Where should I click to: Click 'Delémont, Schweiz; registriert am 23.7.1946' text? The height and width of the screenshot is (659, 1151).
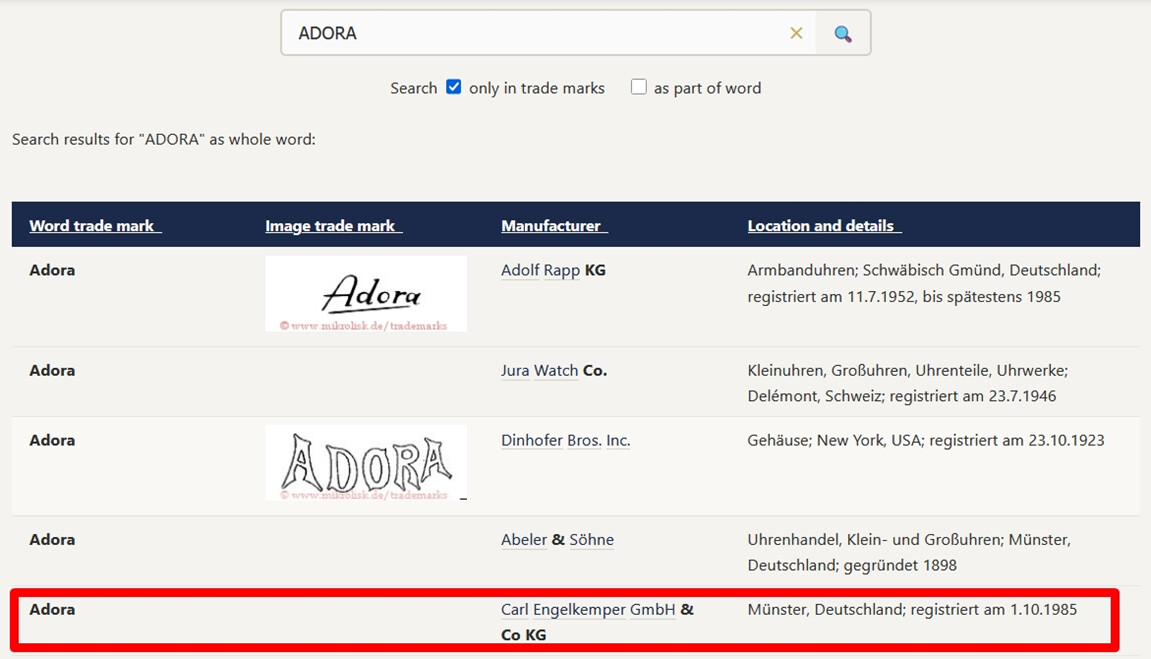(901, 396)
